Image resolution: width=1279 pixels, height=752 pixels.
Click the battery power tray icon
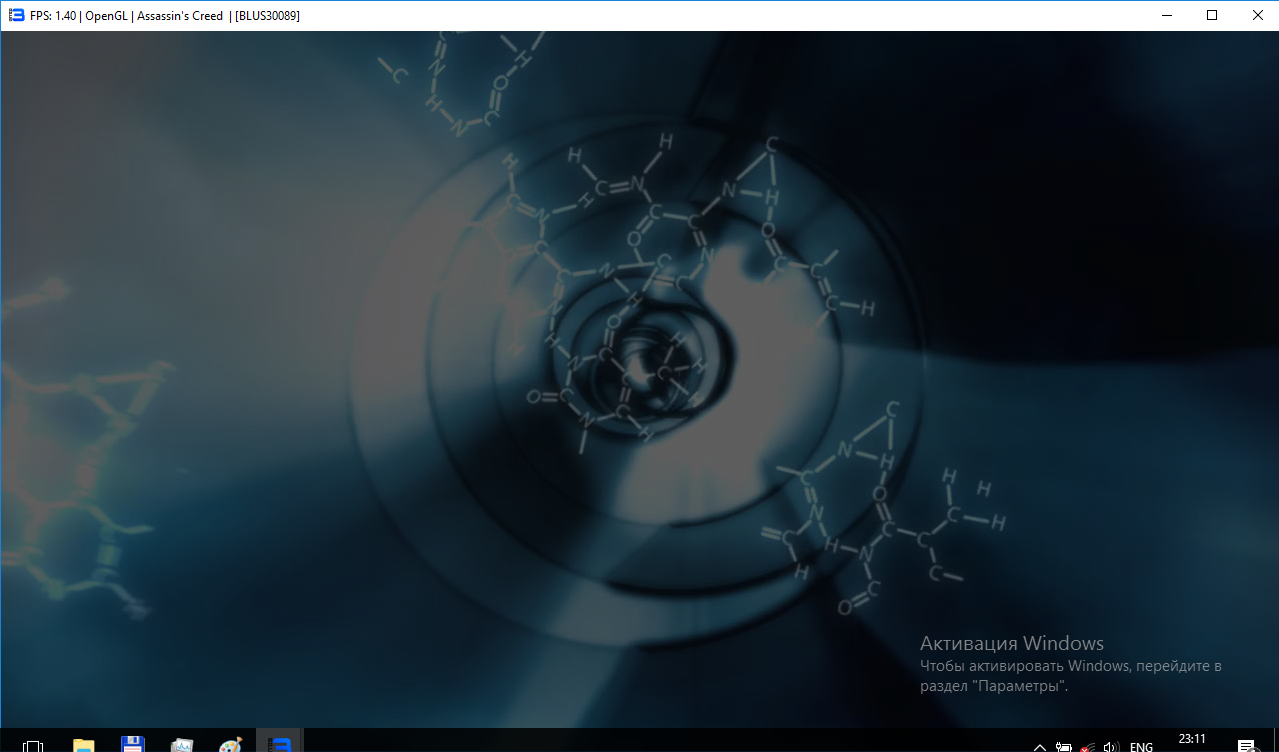(1064, 746)
